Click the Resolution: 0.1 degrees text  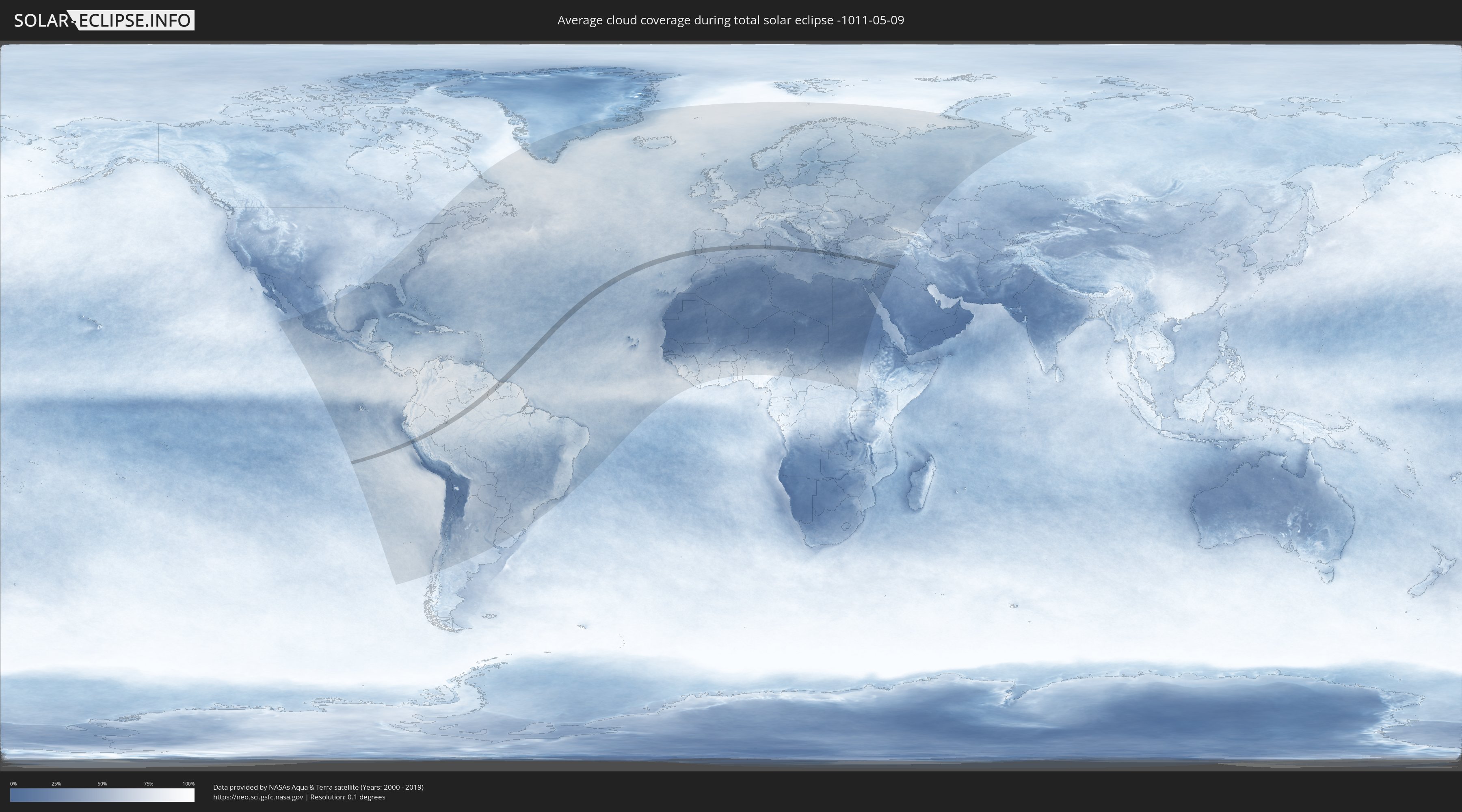[x=347, y=797]
